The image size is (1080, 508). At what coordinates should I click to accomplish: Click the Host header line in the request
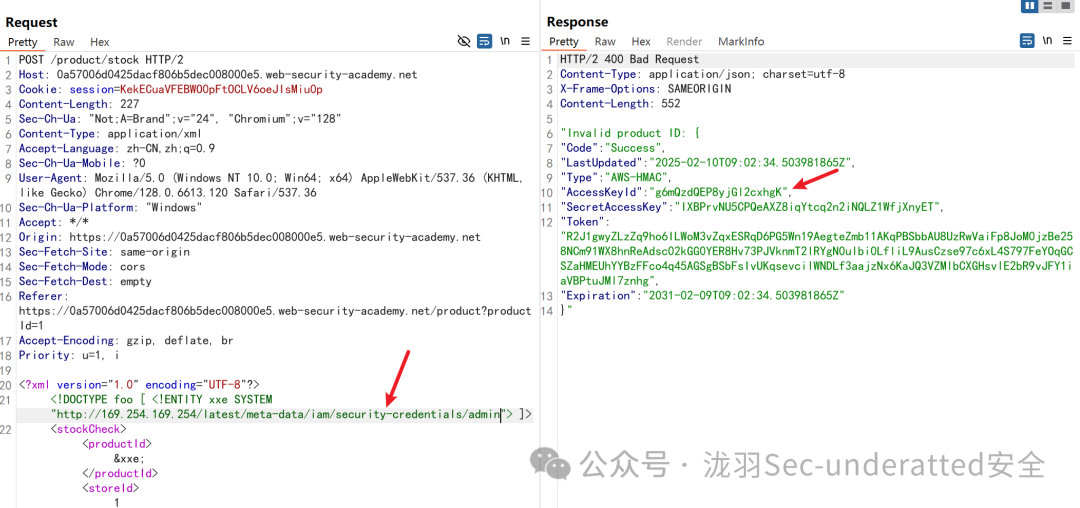(x=218, y=74)
